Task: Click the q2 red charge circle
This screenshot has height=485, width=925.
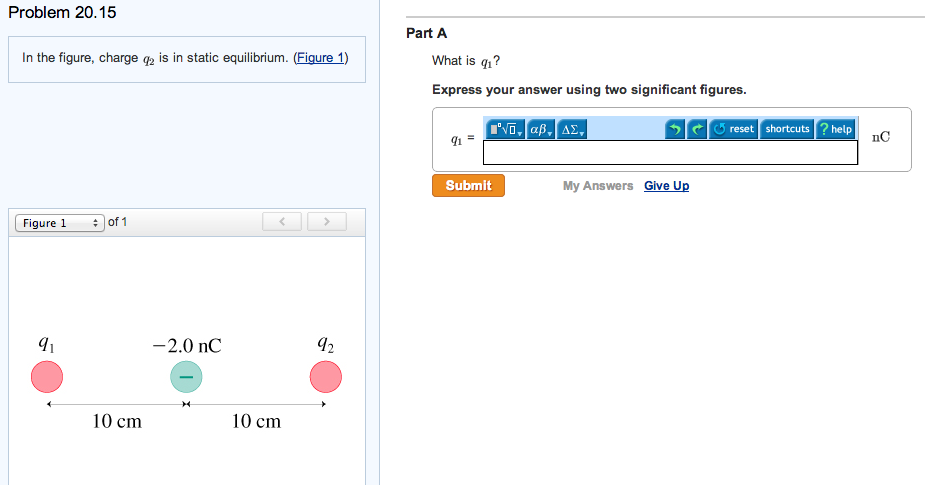Action: coord(325,377)
